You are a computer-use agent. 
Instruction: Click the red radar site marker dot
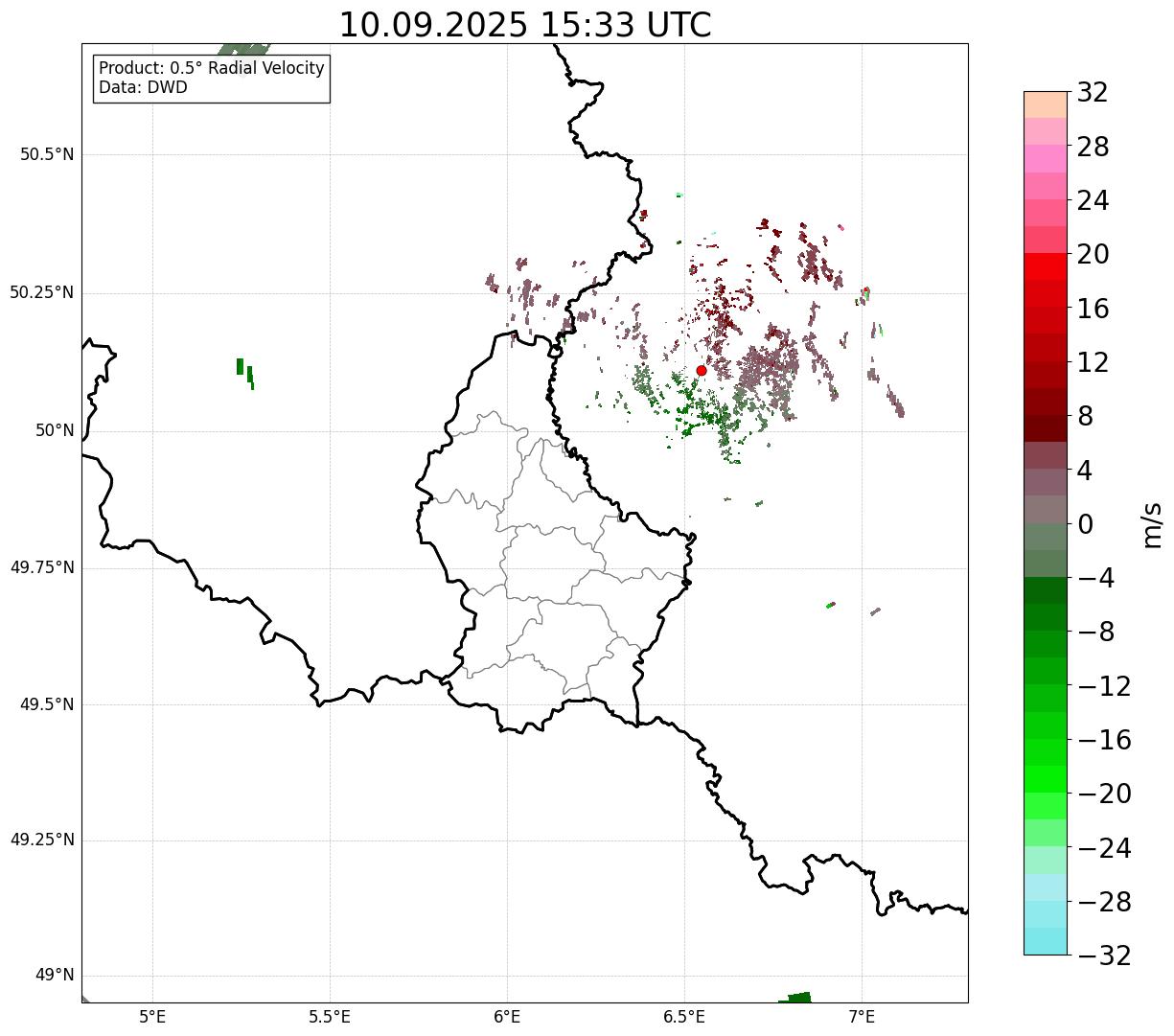click(702, 370)
